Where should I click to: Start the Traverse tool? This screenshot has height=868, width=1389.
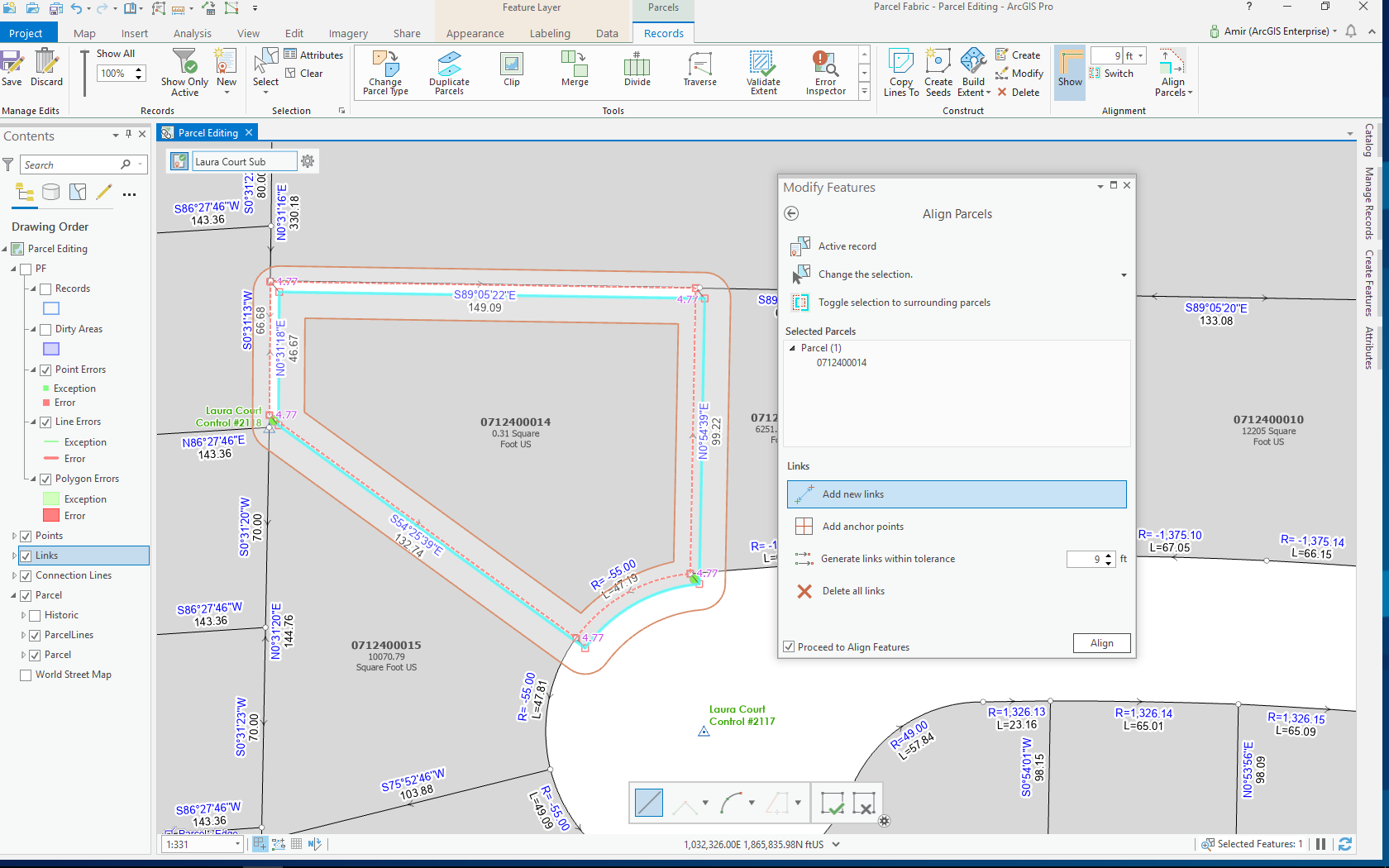pos(699,72)
